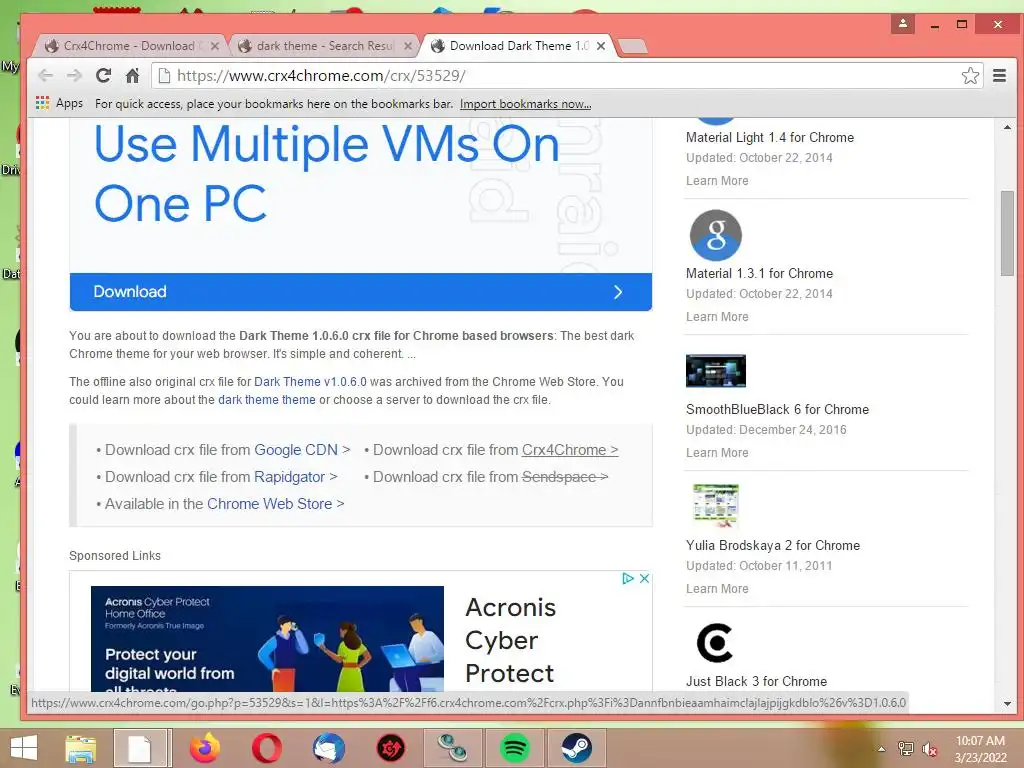Viewport: 1024px width, 768px height.
Task: Open the Apps grid shortcut
Action: point(59,103)
